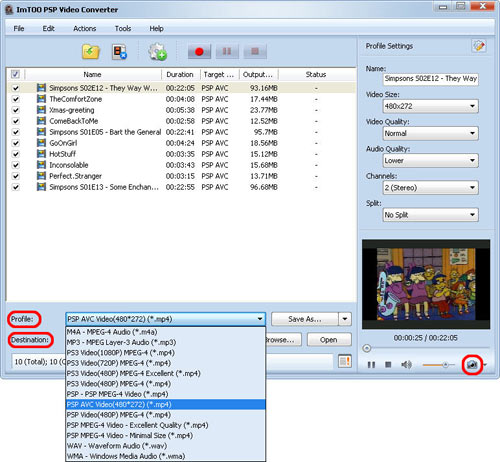Choose WMA - Windows Media Audio profile
500x462 pixels.
coord(166,456)
